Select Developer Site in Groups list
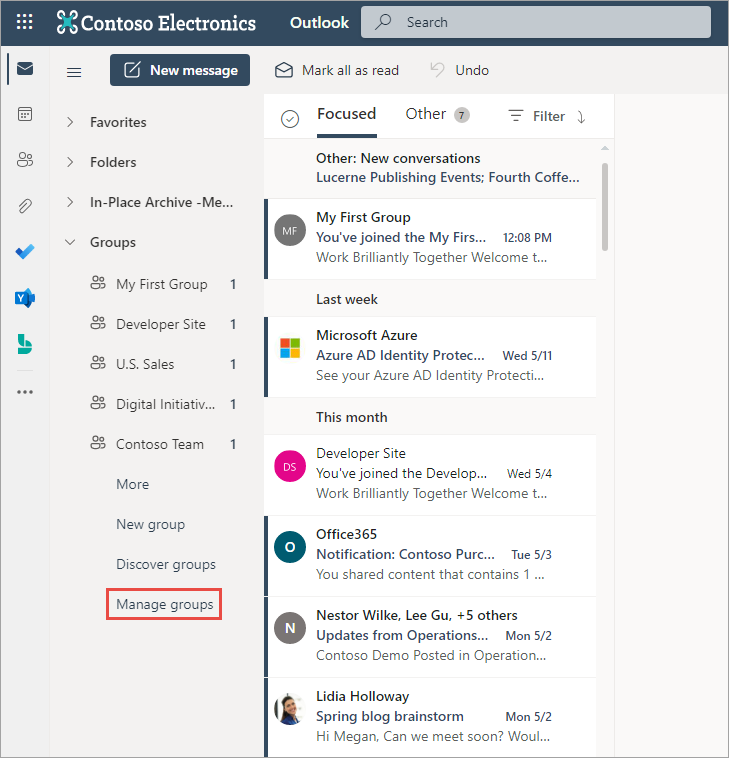 160,324
